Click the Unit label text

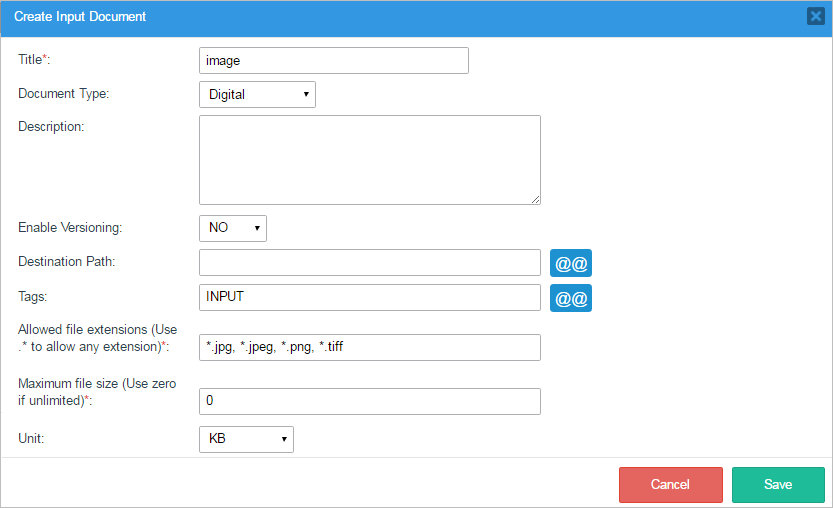(31, 439)
